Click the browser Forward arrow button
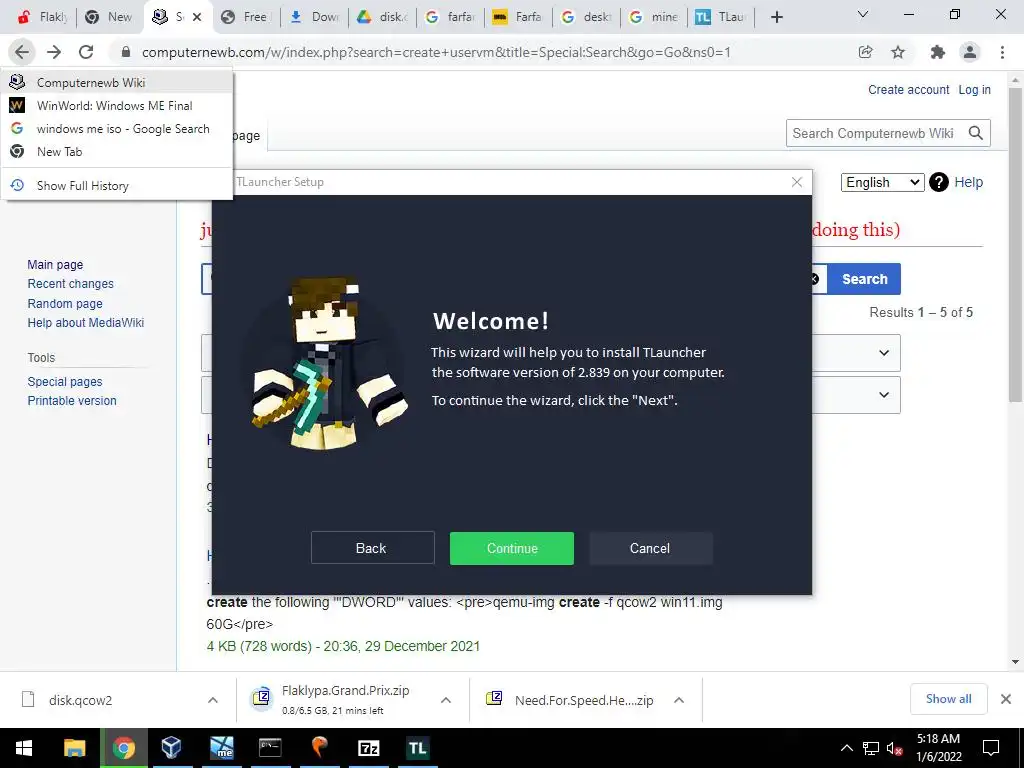The image size is (1024, 768). click(x=54, y=52)
